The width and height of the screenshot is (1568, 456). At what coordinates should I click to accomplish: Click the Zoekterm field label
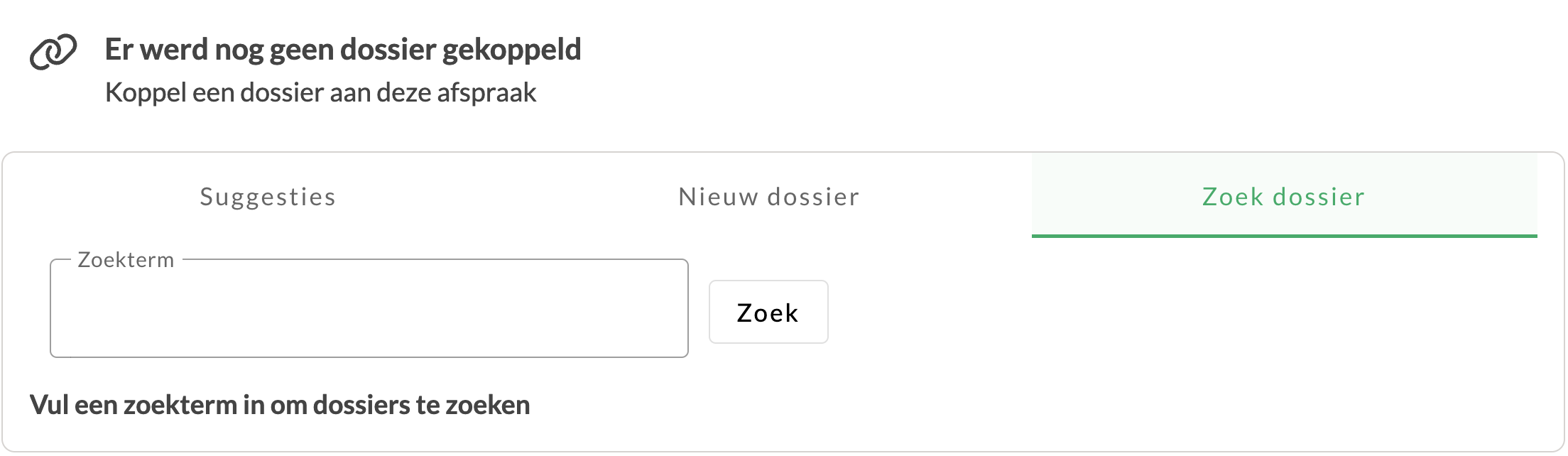126,259
